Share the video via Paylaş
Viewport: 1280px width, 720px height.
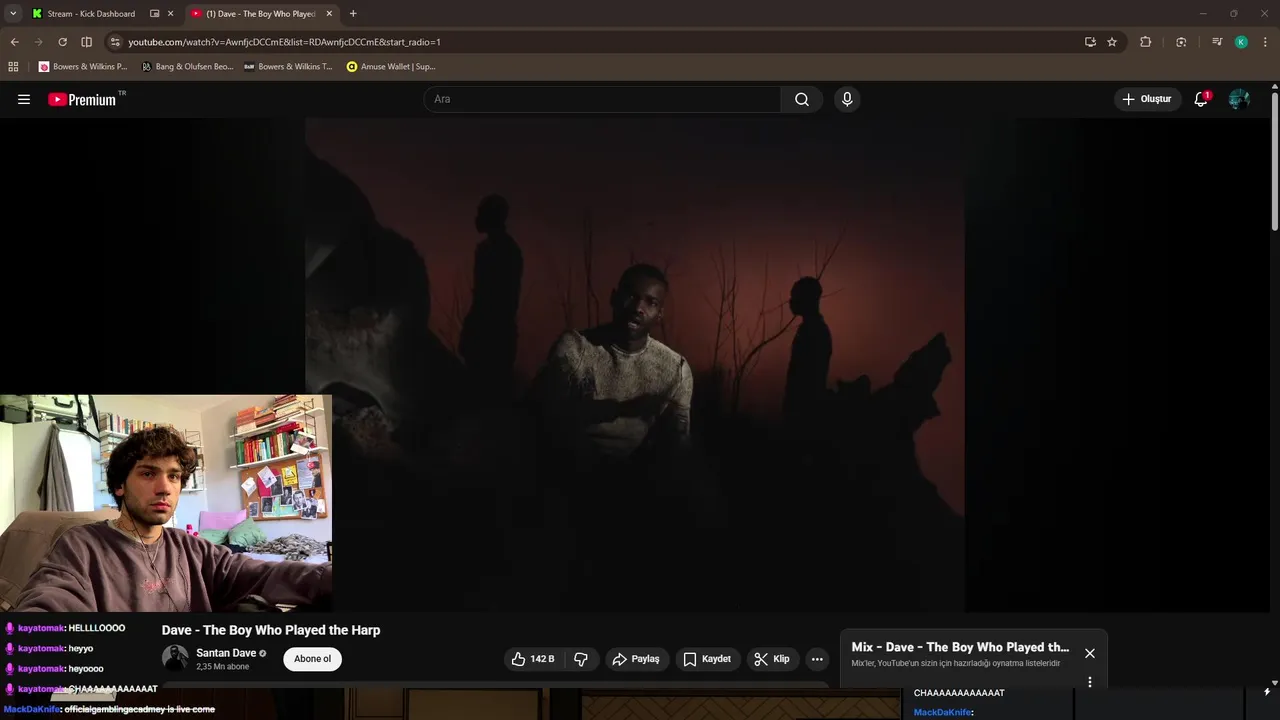636,659
